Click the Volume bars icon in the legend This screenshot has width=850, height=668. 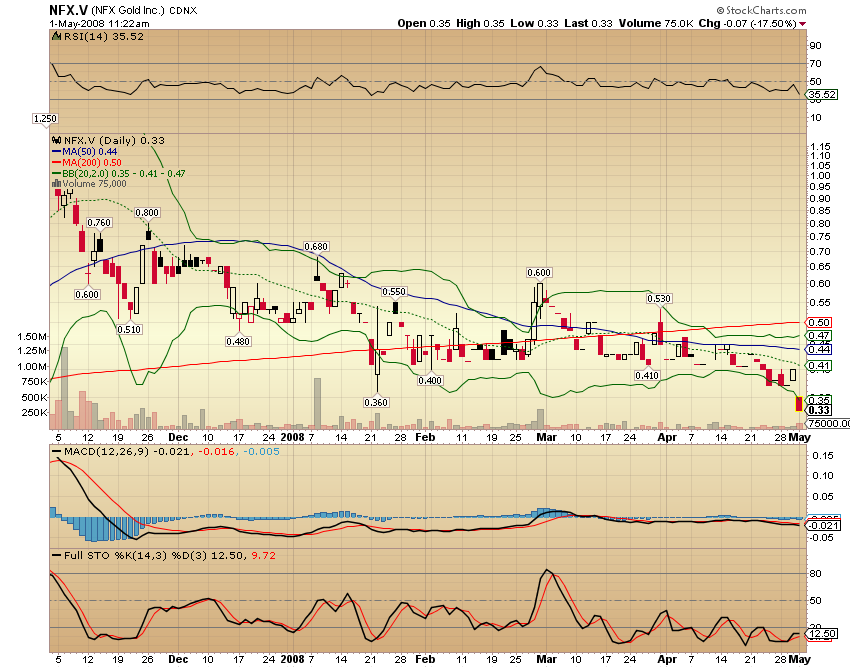[x=56, y=182]
